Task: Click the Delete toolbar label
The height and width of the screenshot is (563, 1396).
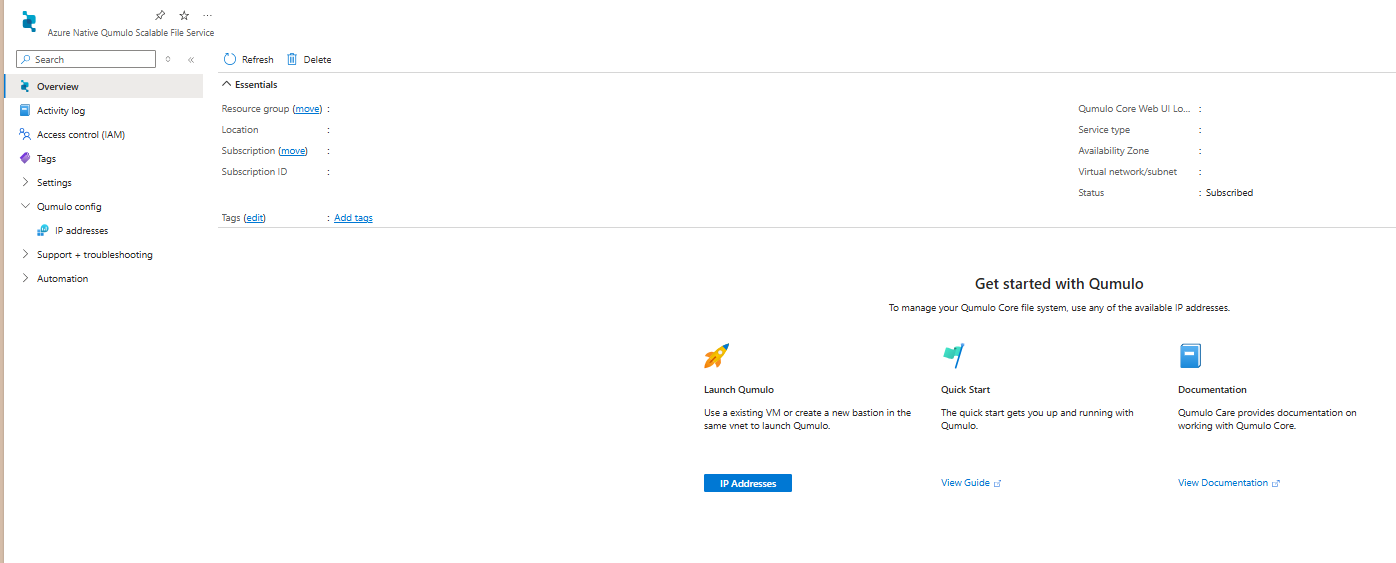Action: (x=317, y=60)
